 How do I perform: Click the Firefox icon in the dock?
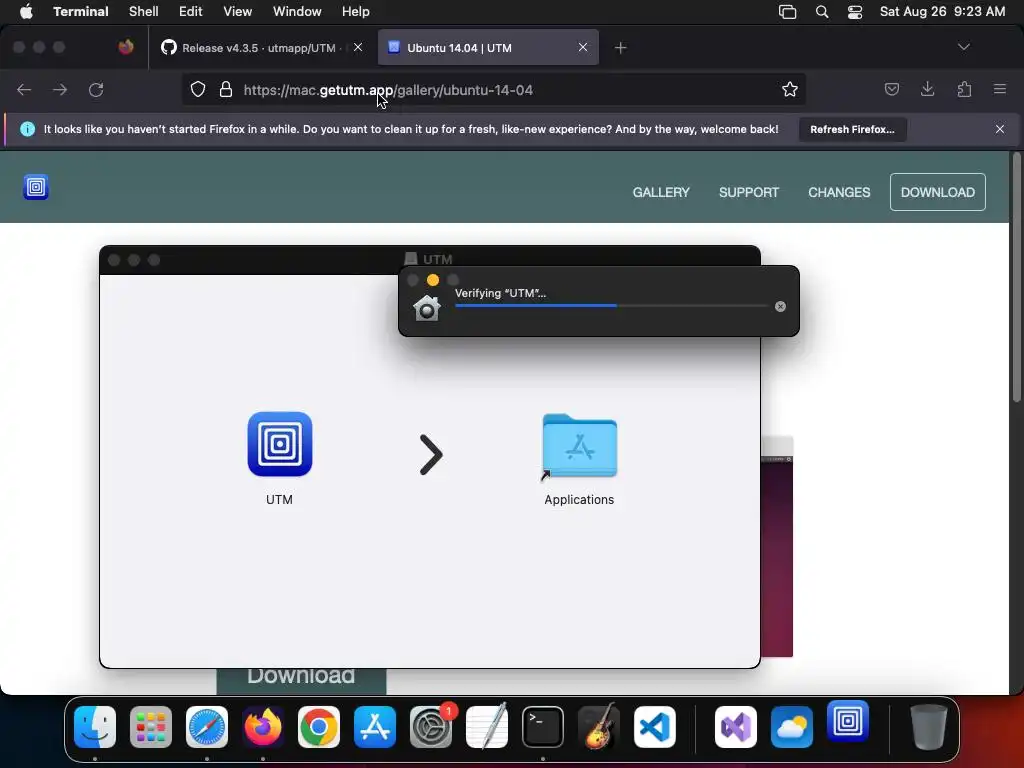[263, 727]
